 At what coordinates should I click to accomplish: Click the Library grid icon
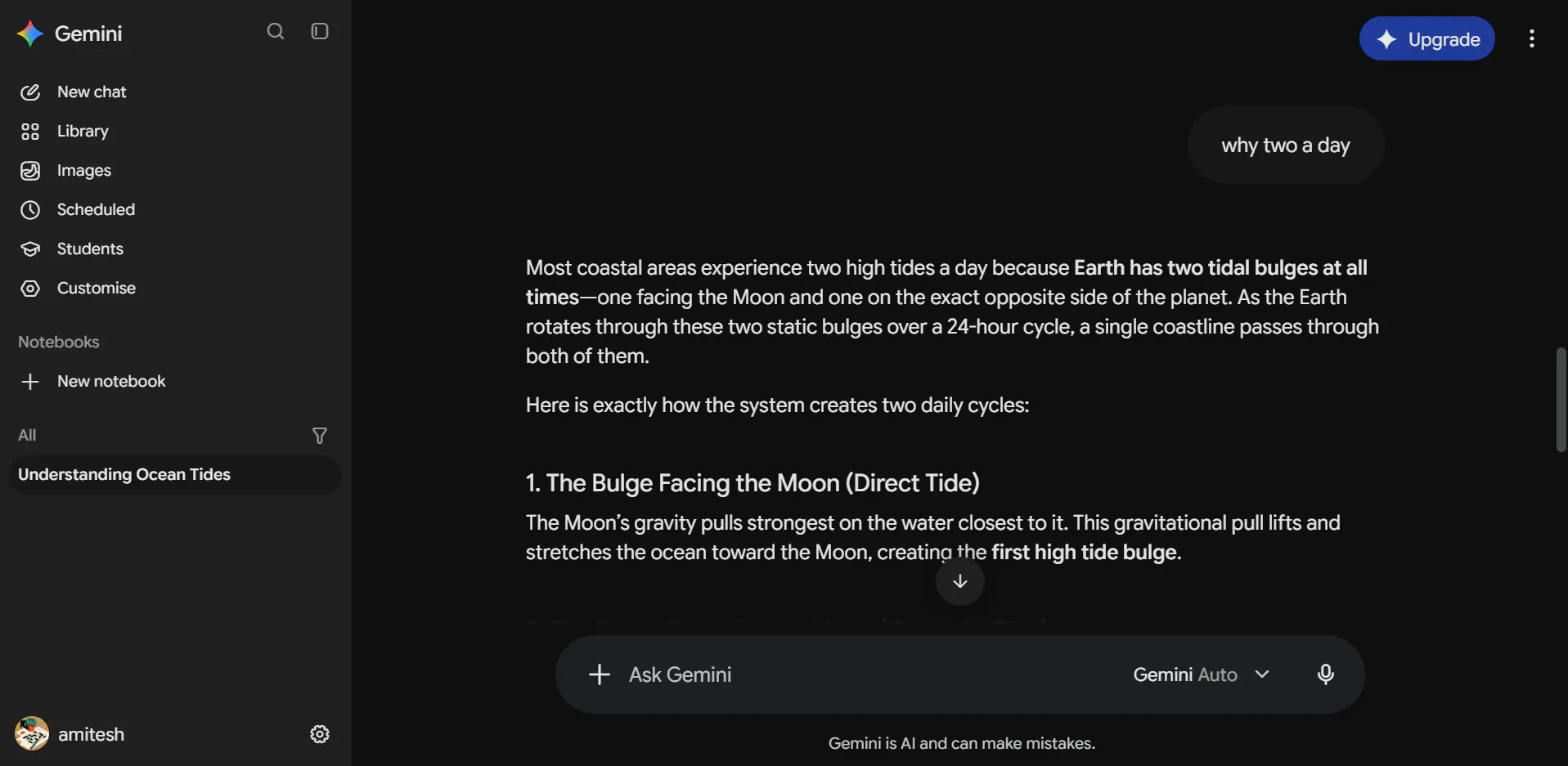(x=30, y=132)
